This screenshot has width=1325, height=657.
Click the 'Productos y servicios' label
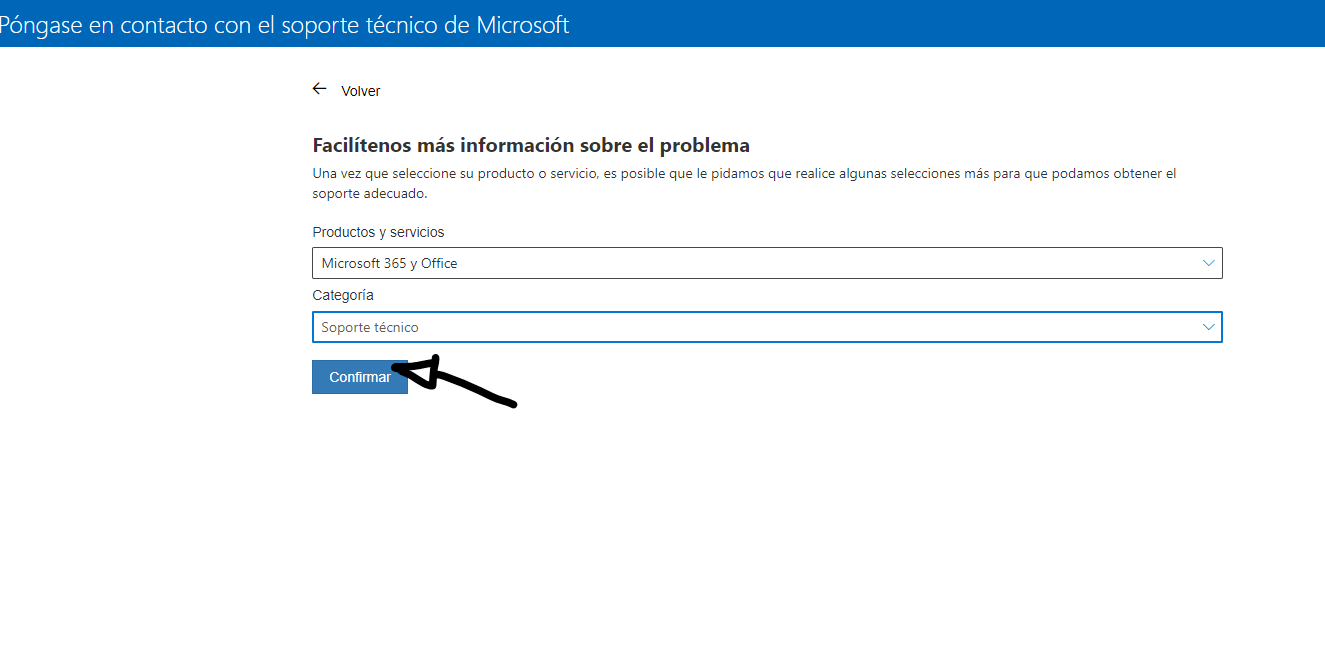pyautogui.click(x=378, y=232)
